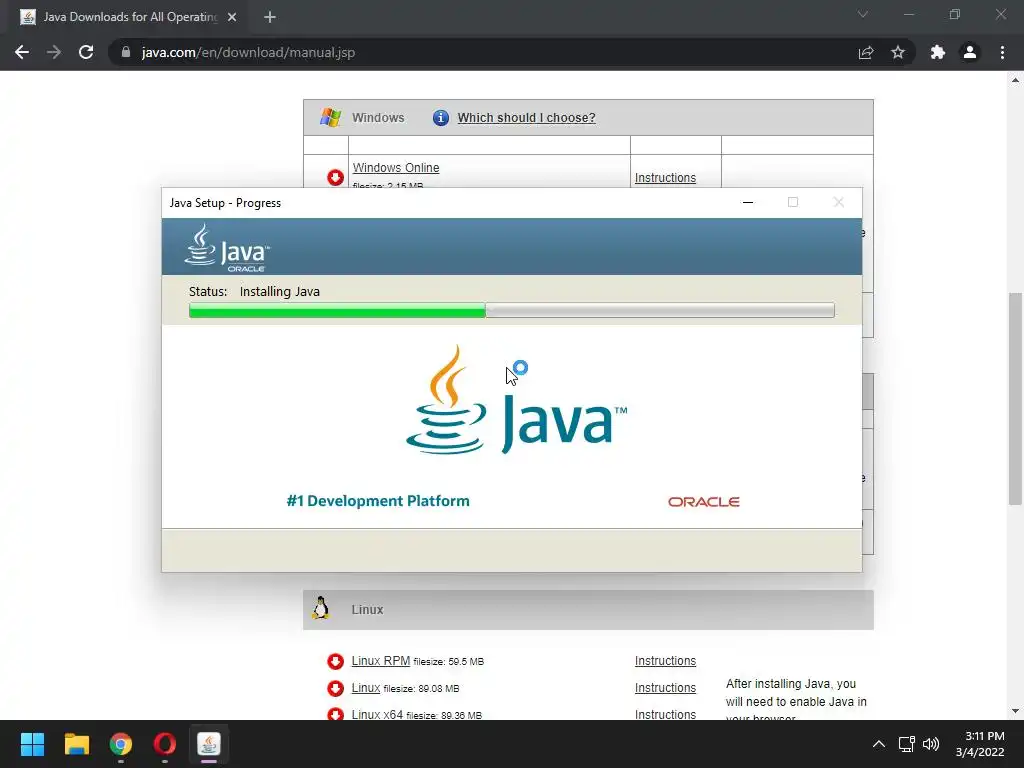Click the large Java logo in the installer
This screenshot has width=1024, height=768.
[516, 400]
